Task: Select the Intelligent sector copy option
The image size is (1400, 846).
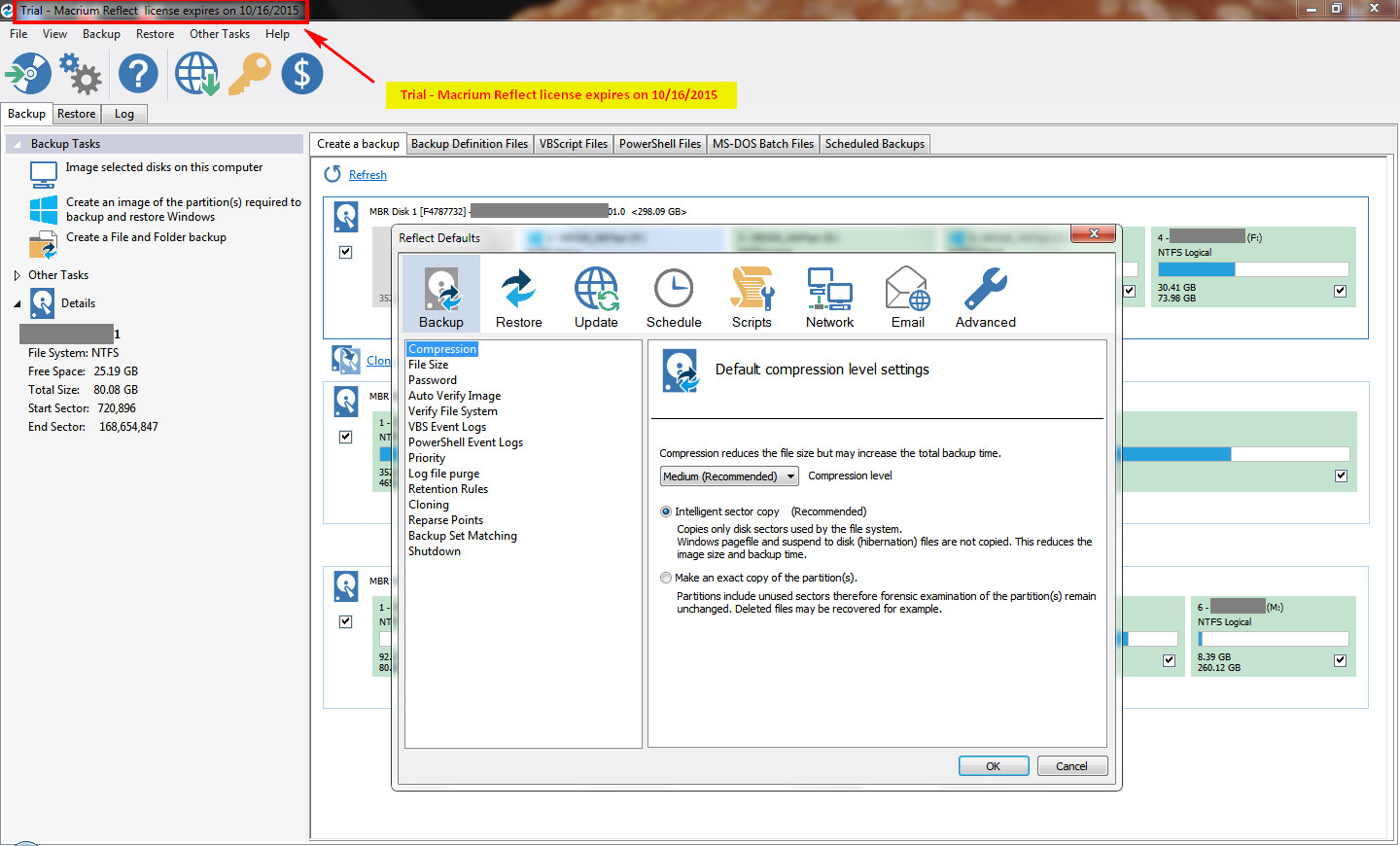Action: 666,511
